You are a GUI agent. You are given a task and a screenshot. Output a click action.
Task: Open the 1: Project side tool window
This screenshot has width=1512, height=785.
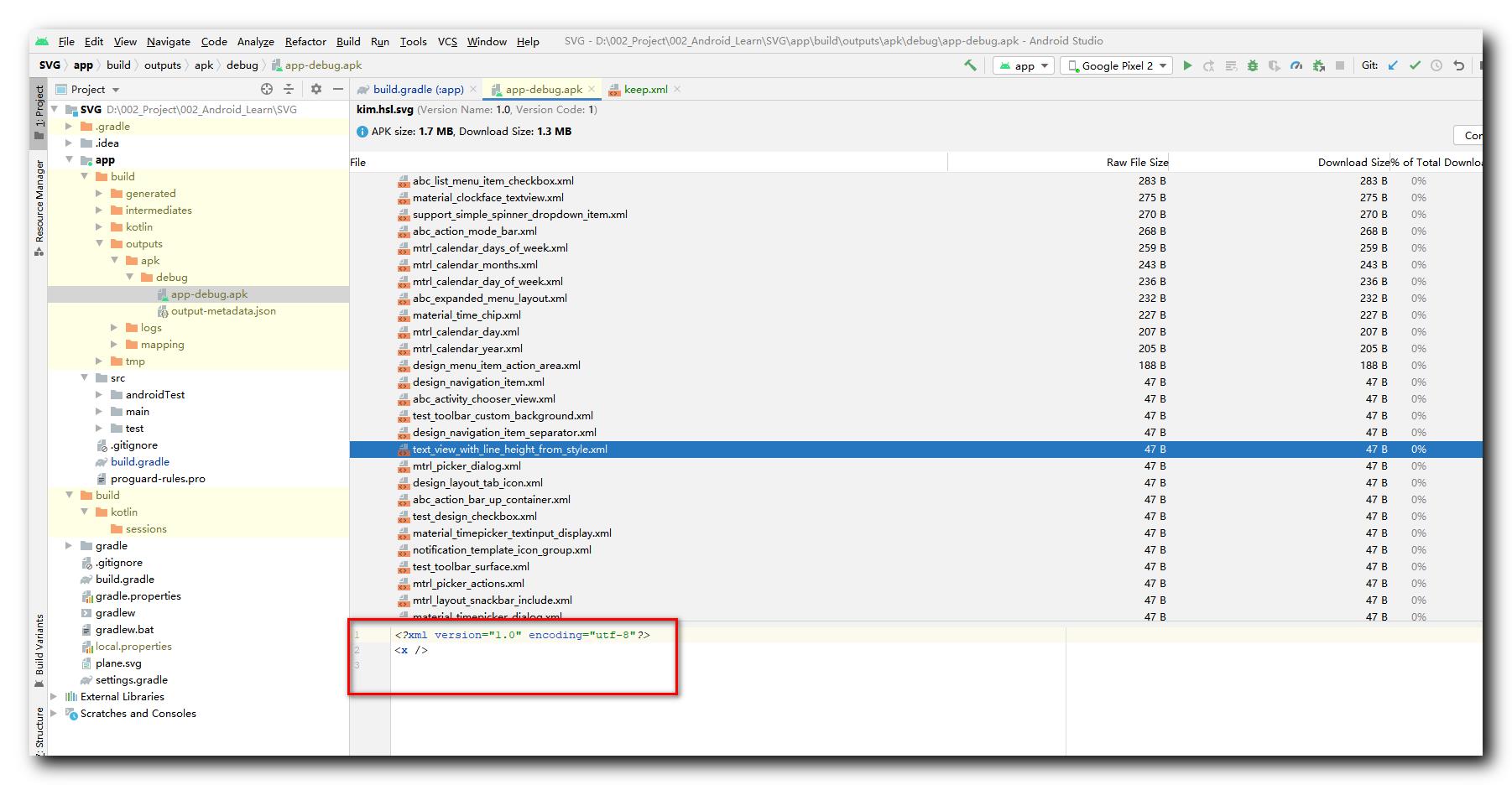coord(39,112)
